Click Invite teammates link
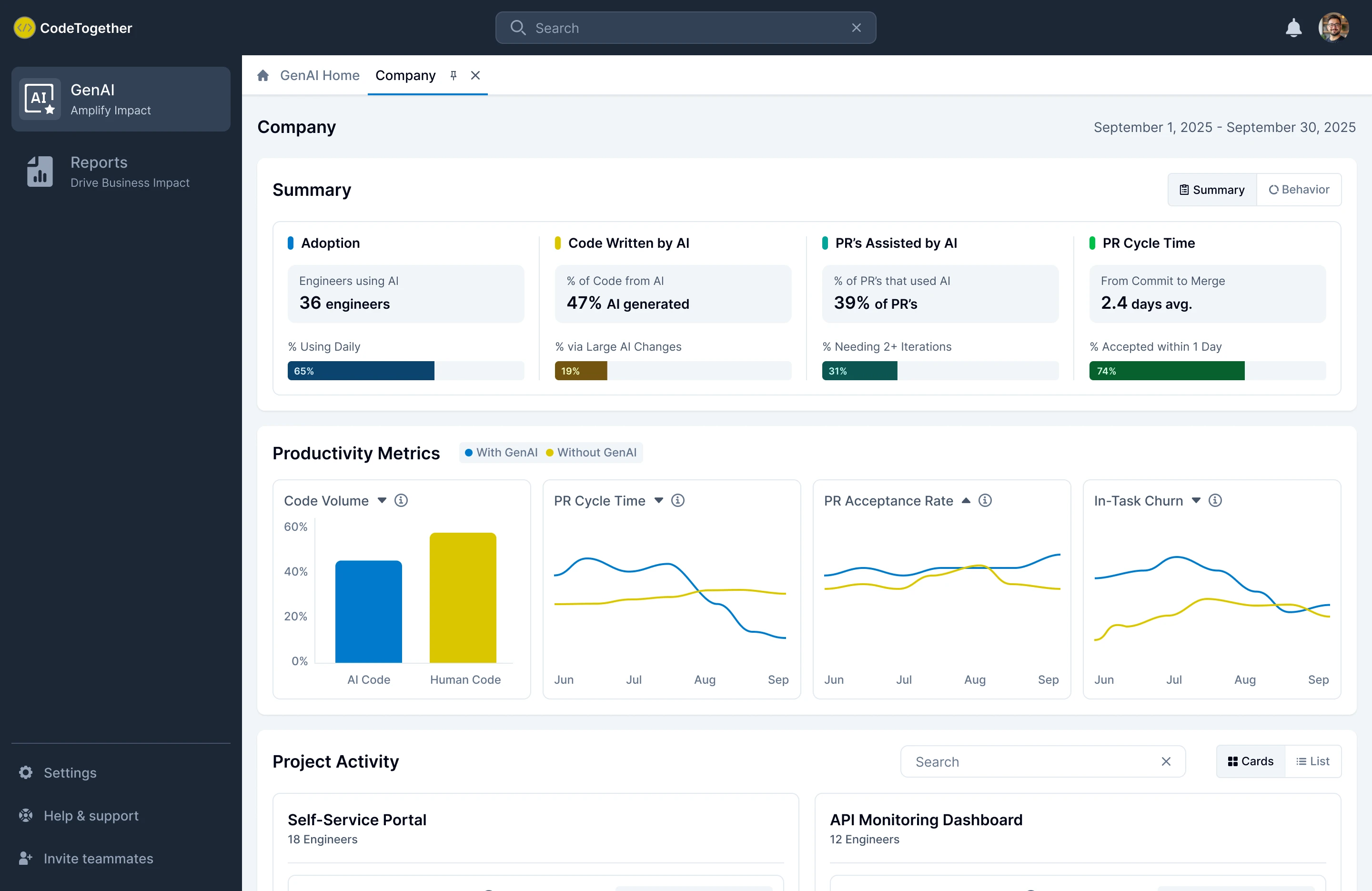This screenshot has width=1372, height=891. (x=98, y=859)
